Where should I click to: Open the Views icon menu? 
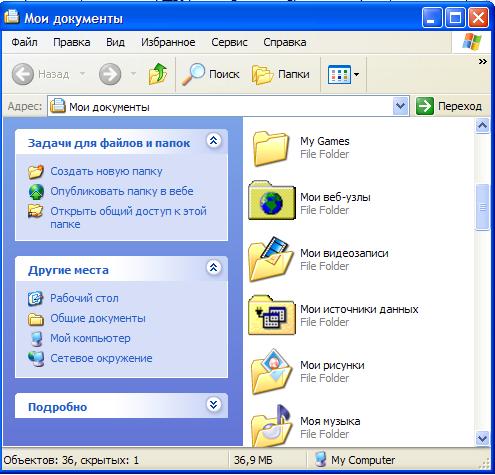(x=339, y=74)
